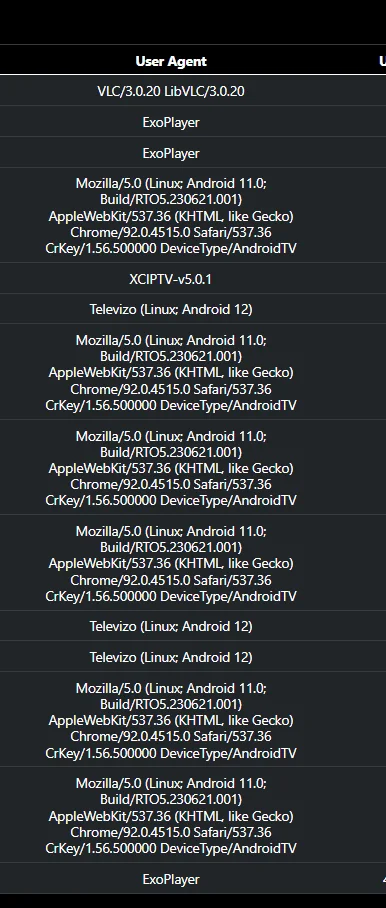Select the last Mozilla/5.0 AndroidTV user agent cell
The image size is (386, 908).
[171, 815]
